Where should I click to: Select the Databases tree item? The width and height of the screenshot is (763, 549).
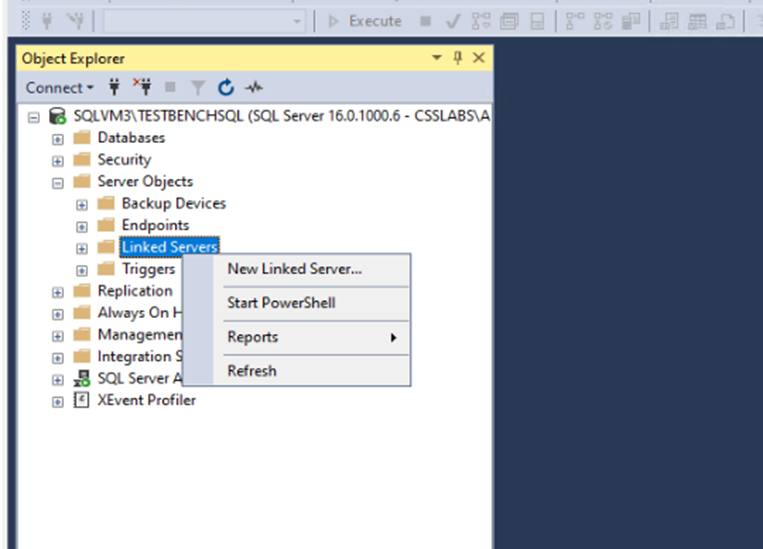[x=131, y=138]
